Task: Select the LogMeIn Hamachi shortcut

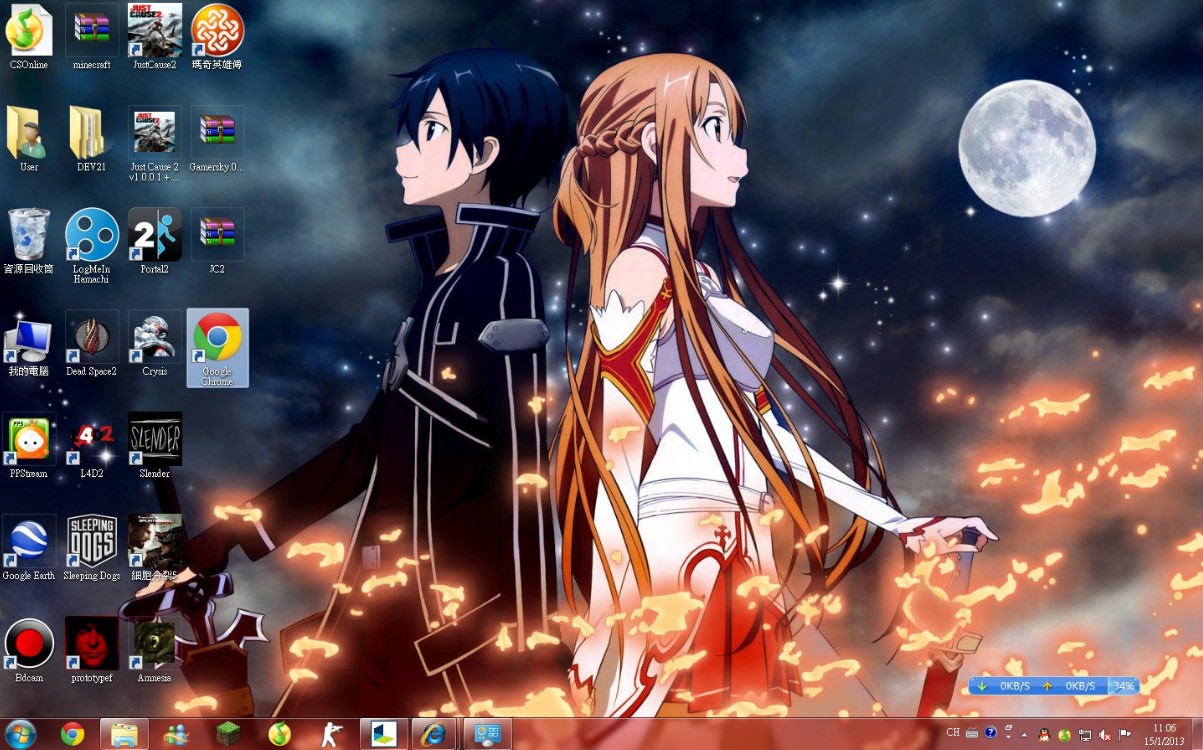Action: pos(92,246)
